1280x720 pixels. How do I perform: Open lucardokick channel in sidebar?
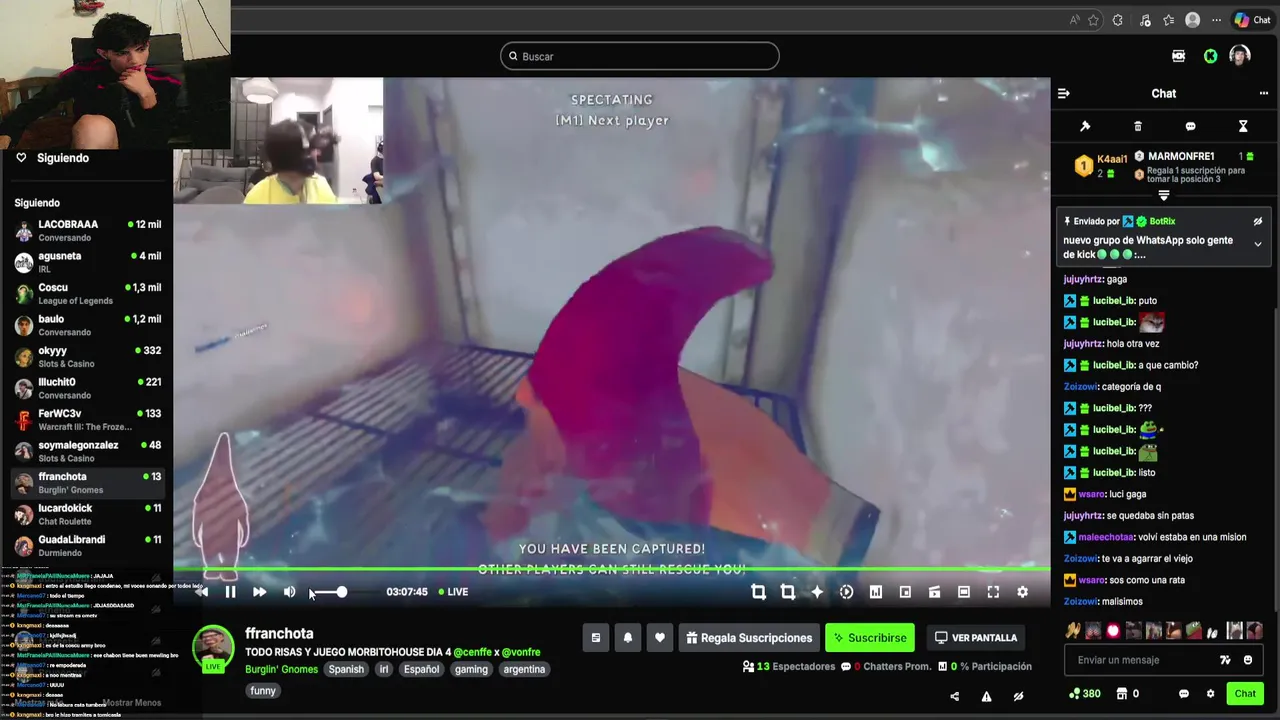[x=88, y=514]
